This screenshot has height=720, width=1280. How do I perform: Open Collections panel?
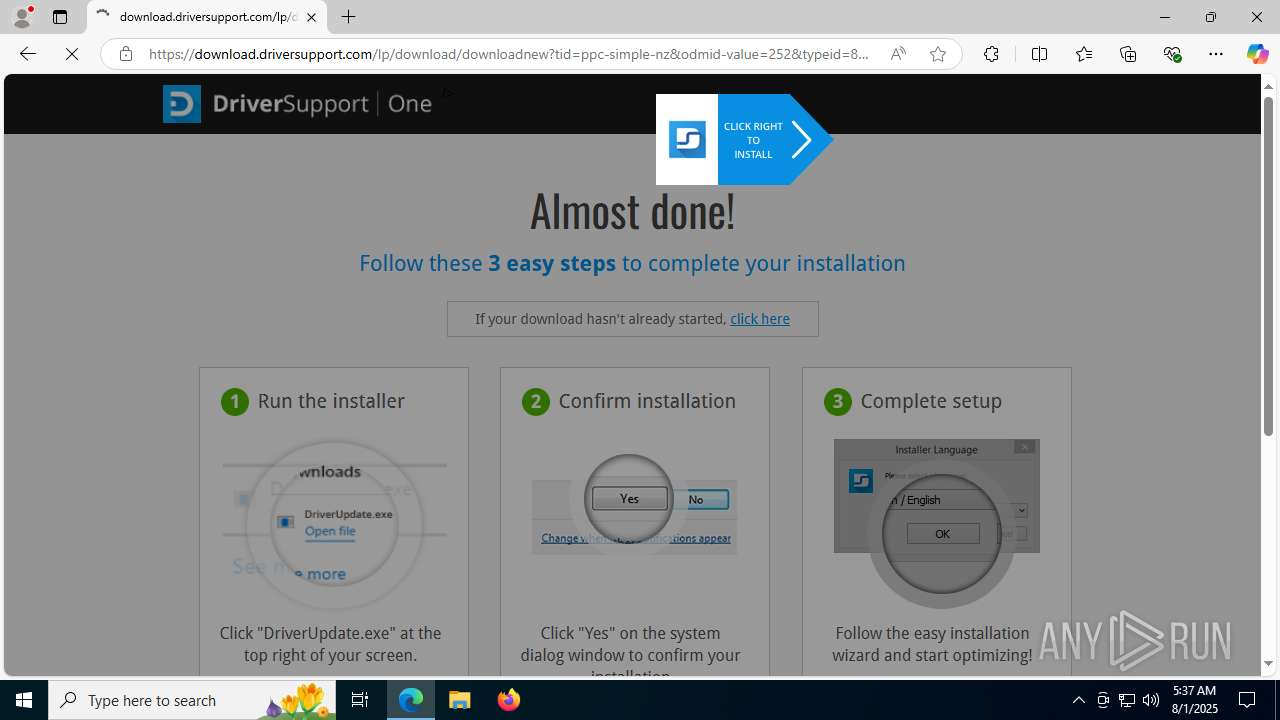point(1128,54)
